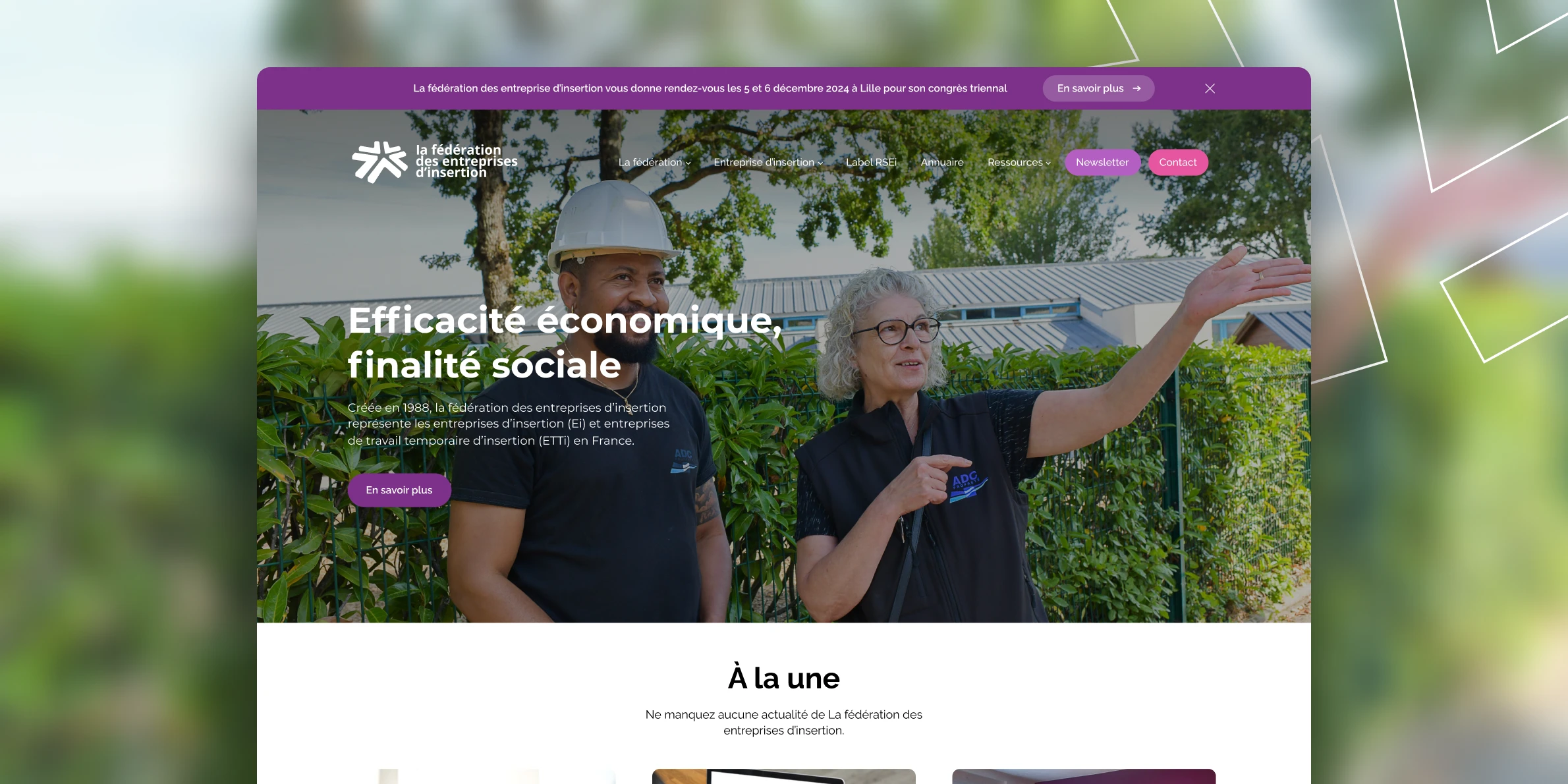Image resolution: width=1568 pixels, height=784 pixels.
Task: Open the La fédération menu label
Action: pos(650,162)
